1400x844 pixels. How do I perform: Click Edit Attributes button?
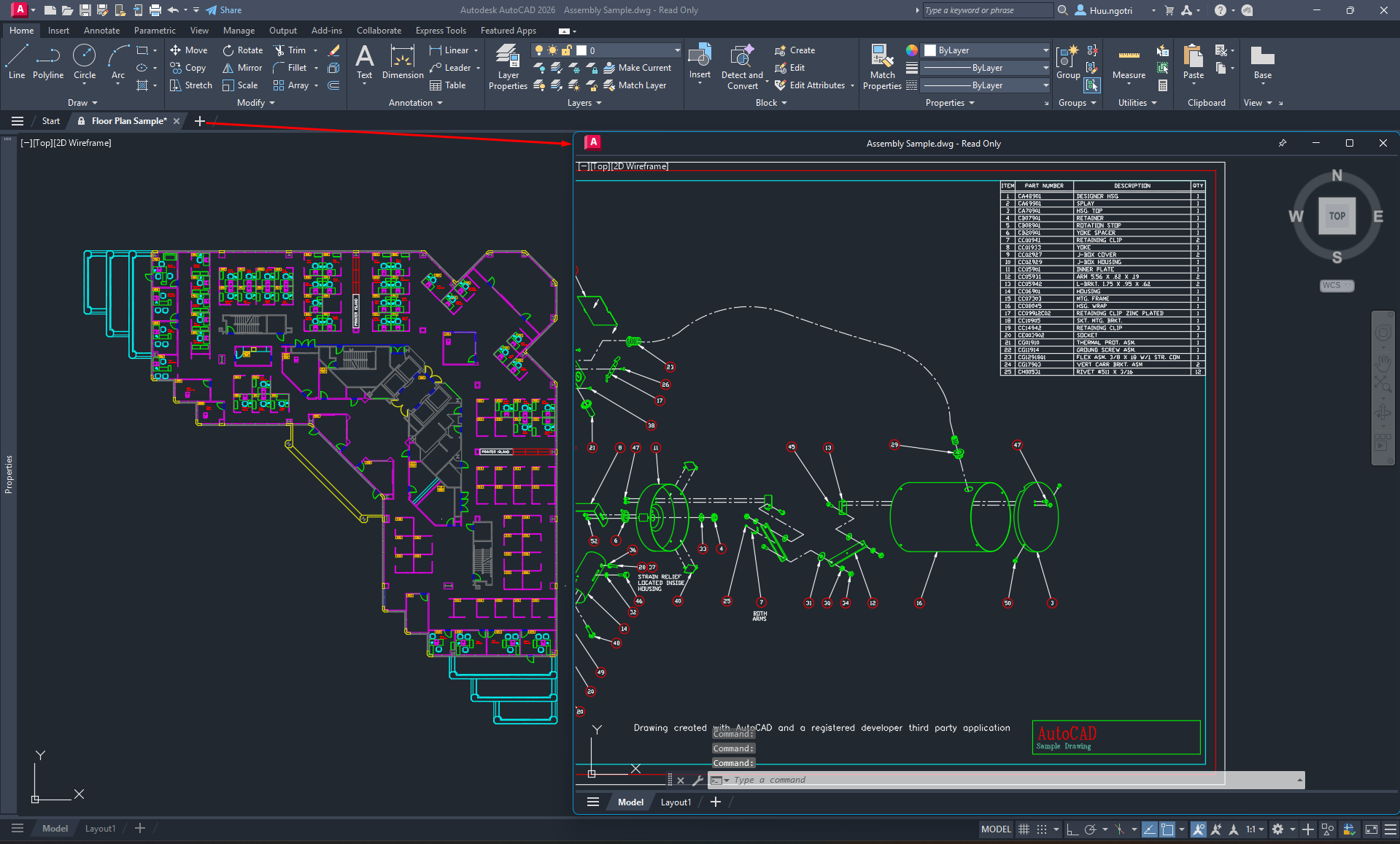click(x=810, y=85)
